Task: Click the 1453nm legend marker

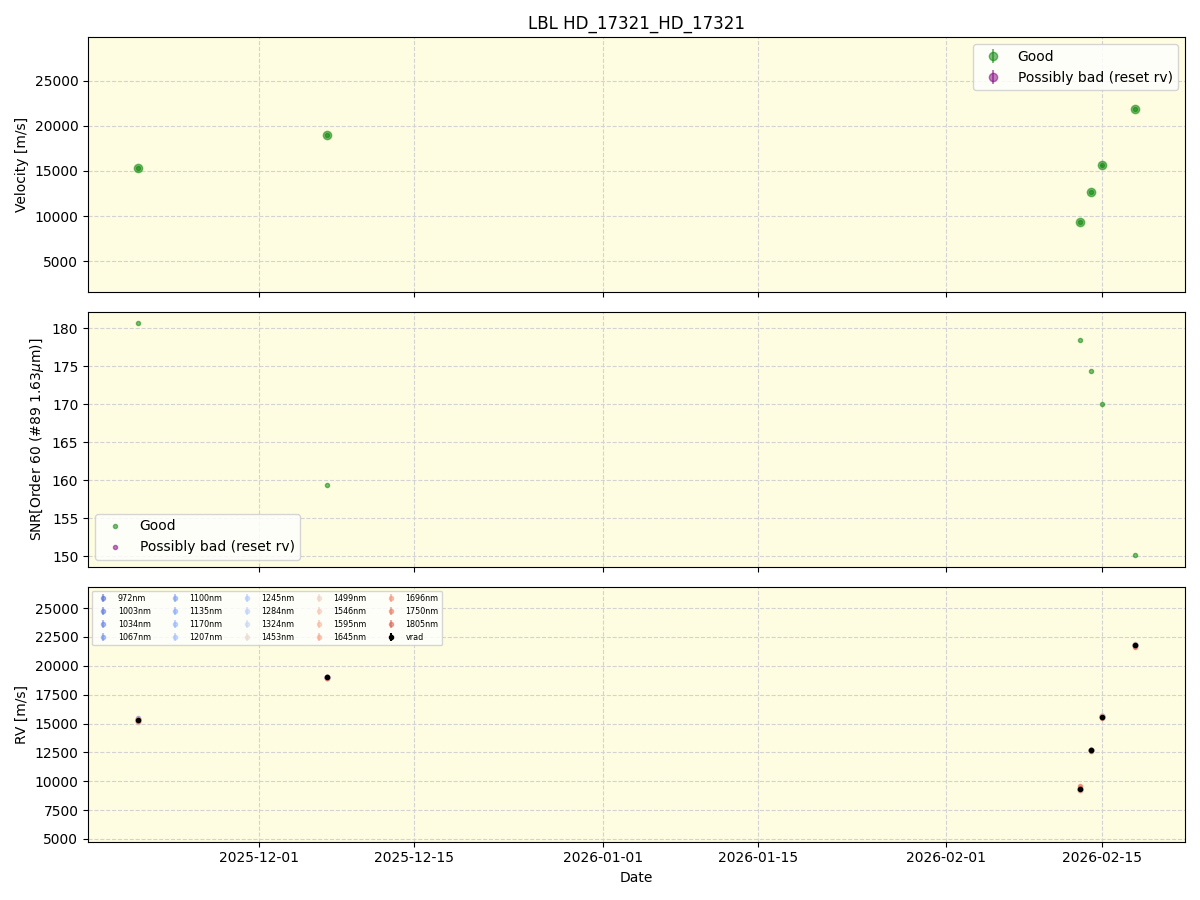Action: pyautogui.click(x=247, y=637)
